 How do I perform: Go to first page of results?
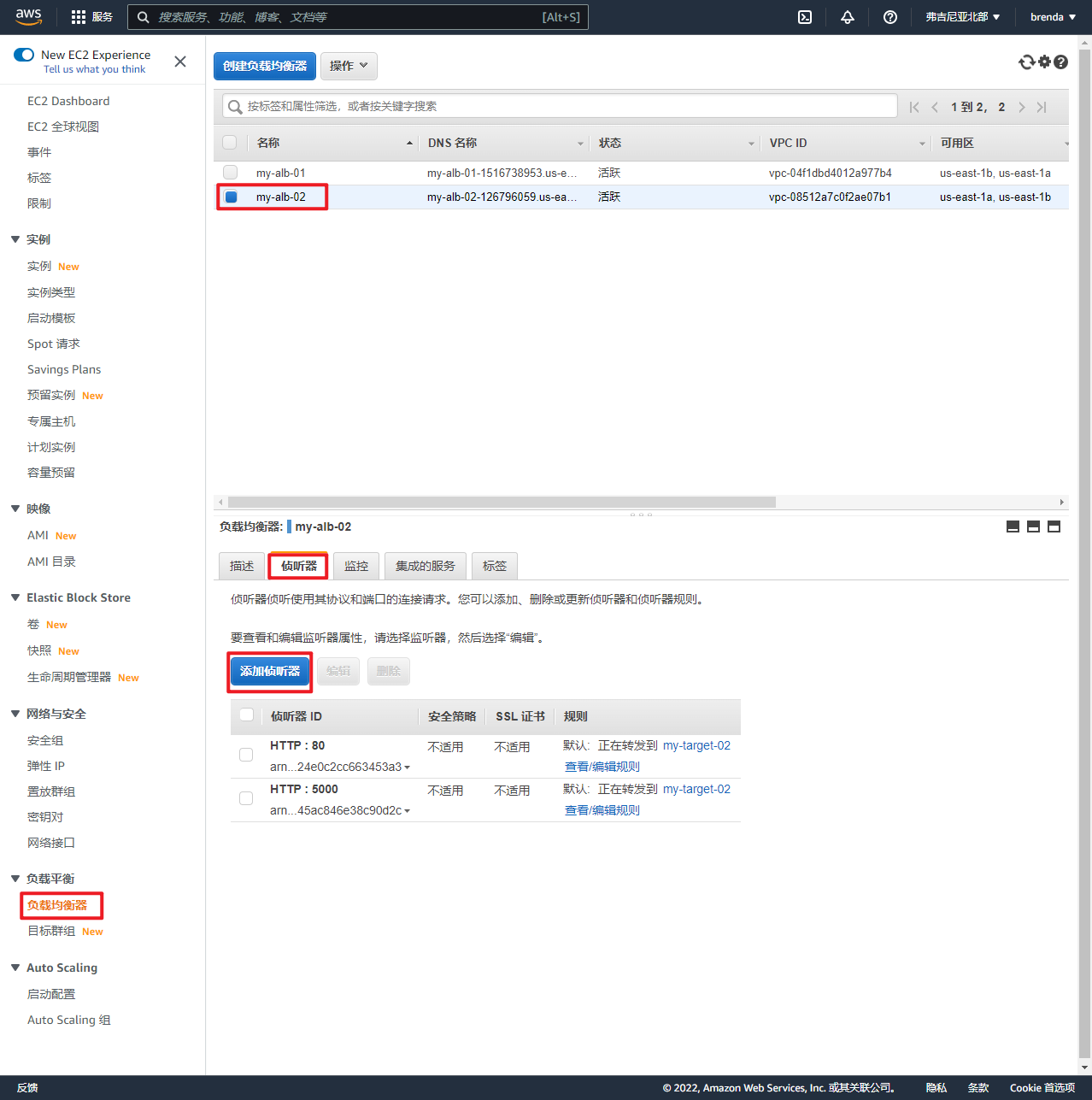pos(914,107)
